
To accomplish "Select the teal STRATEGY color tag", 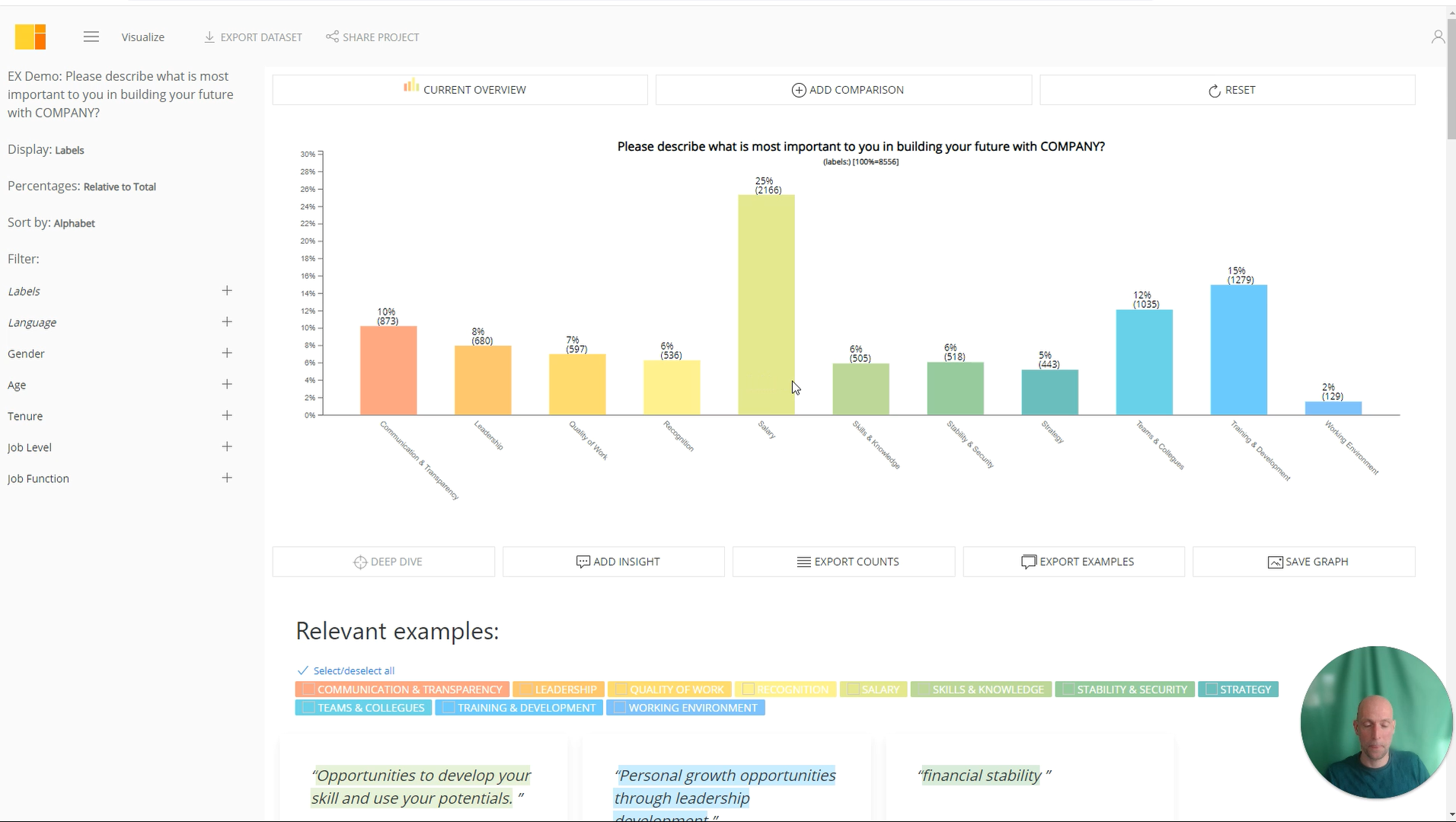I will [1238, 689].
